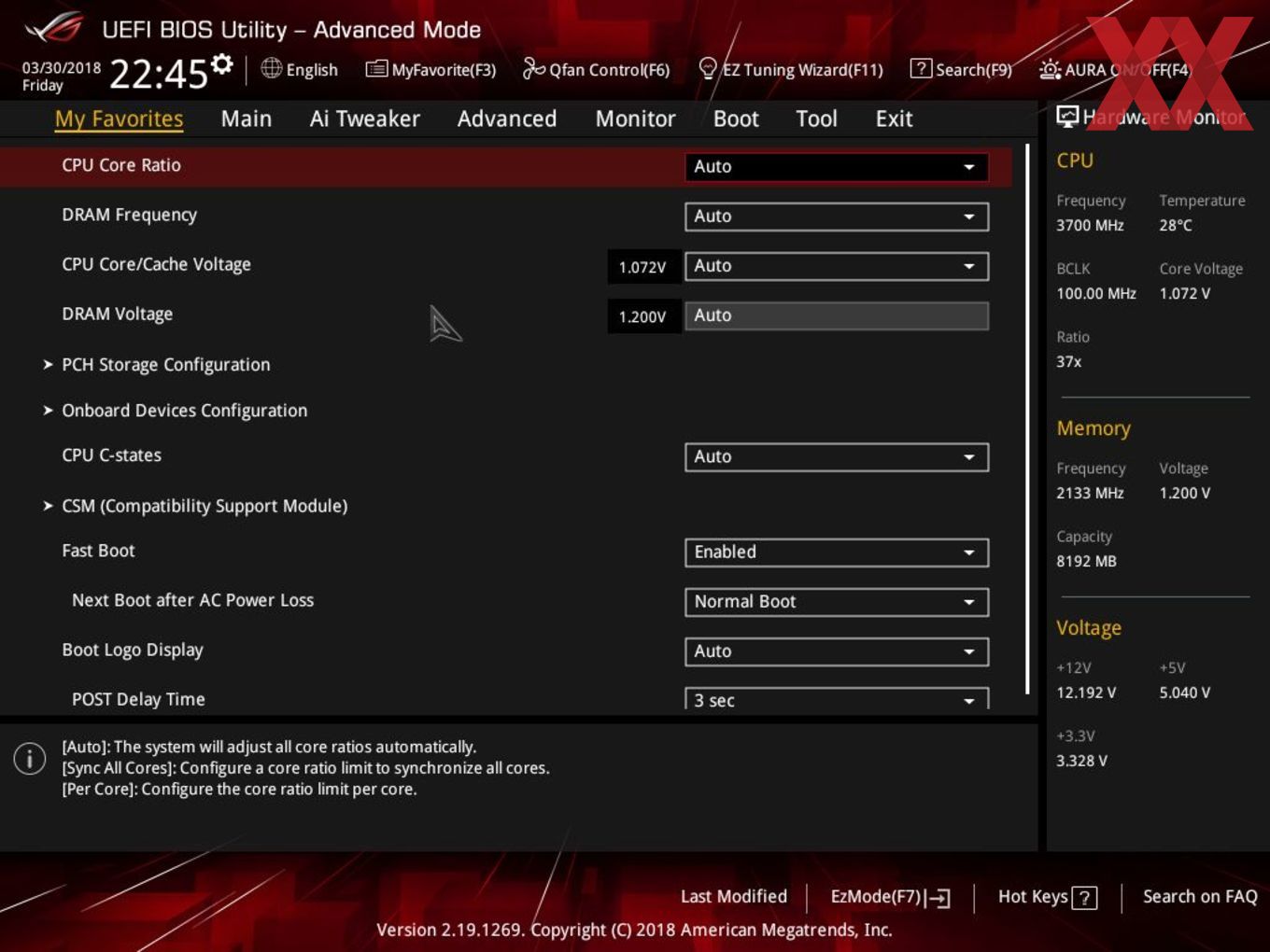Open Qfan Control(F6)
This screenshot has height=952, width=1270.
(596, 70)
